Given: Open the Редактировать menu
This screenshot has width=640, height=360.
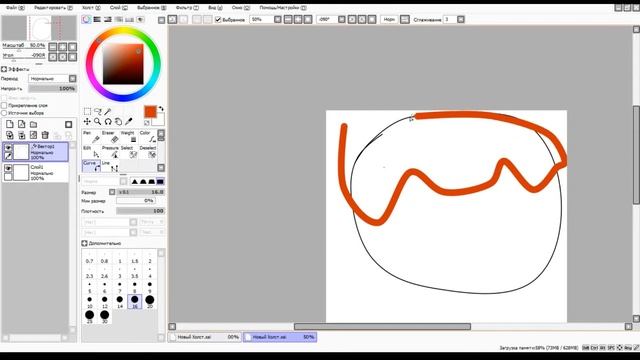Looking at the screenshot, I should click(53, 8).
